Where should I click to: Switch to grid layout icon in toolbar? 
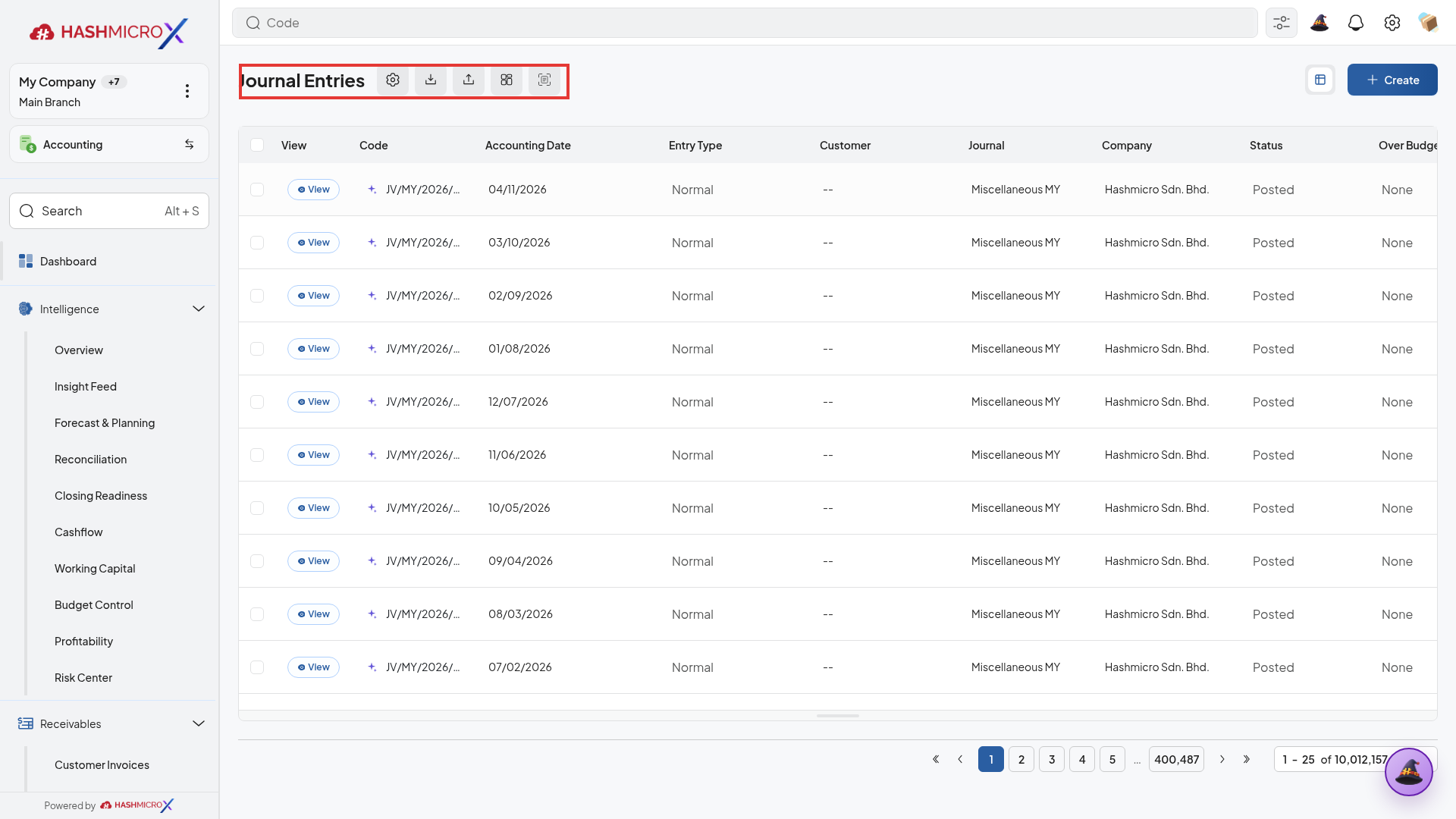pos(507,80)
